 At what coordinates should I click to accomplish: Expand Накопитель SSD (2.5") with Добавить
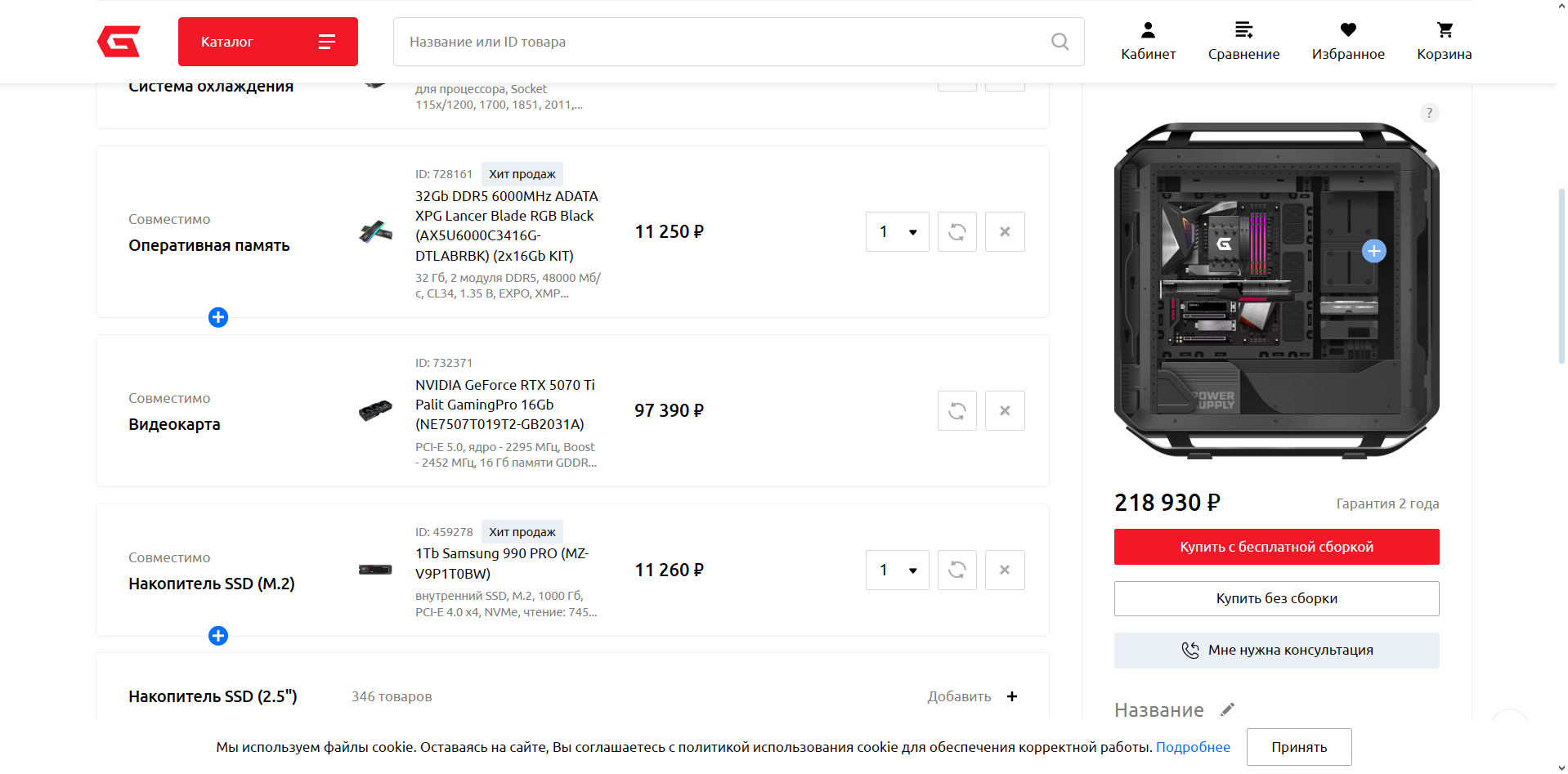(972, 696)
